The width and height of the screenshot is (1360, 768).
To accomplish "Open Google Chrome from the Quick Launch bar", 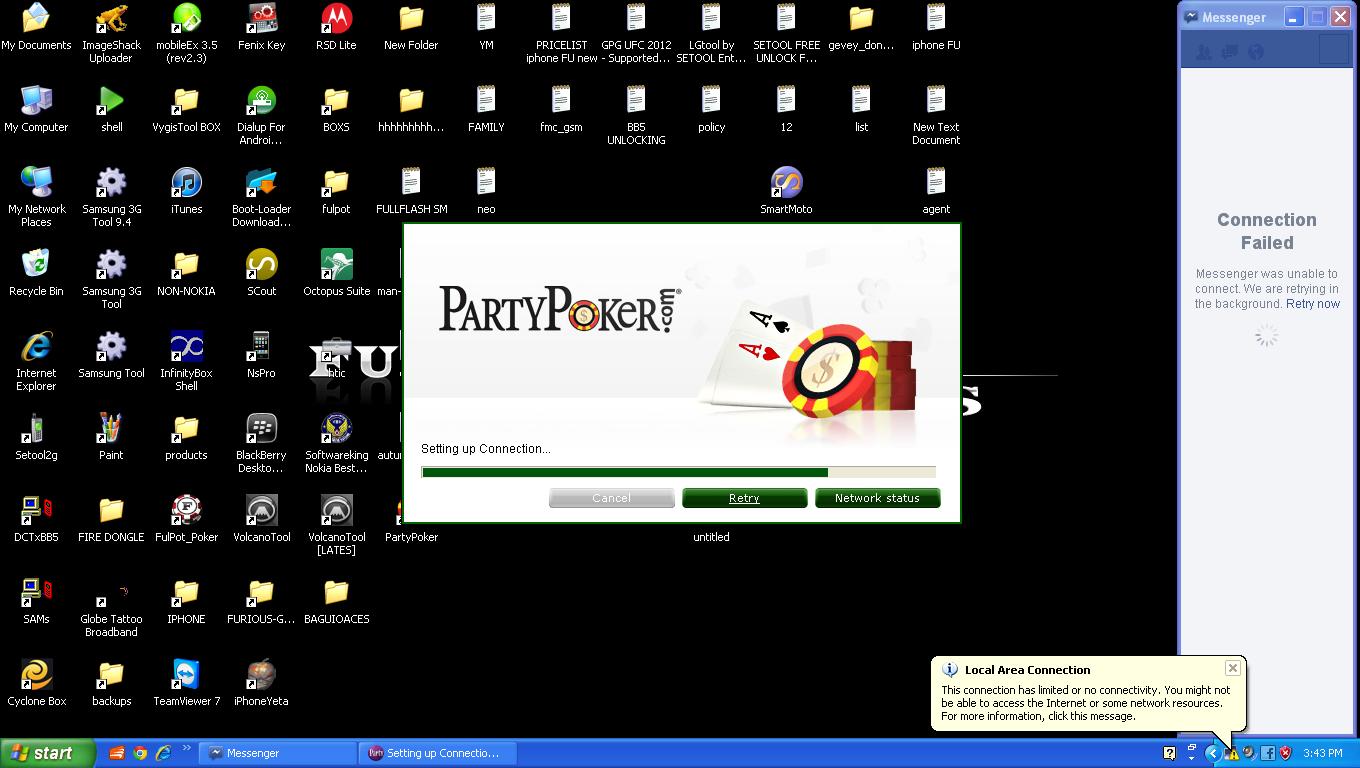I will click(x=140, y=753).
